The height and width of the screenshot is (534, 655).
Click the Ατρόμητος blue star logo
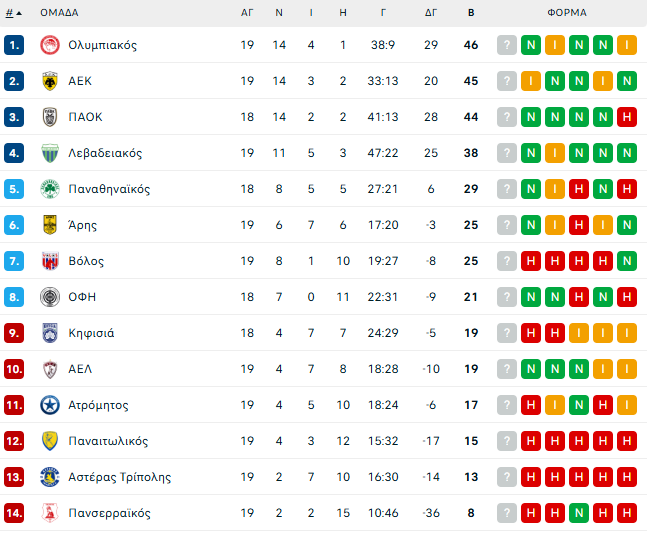click(49, 405)
